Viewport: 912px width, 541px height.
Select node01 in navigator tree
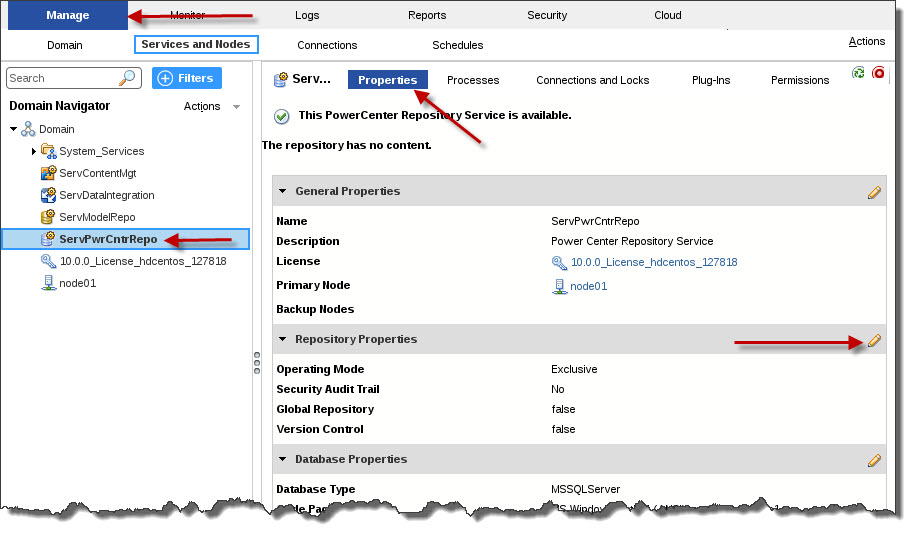pos(77,283)
